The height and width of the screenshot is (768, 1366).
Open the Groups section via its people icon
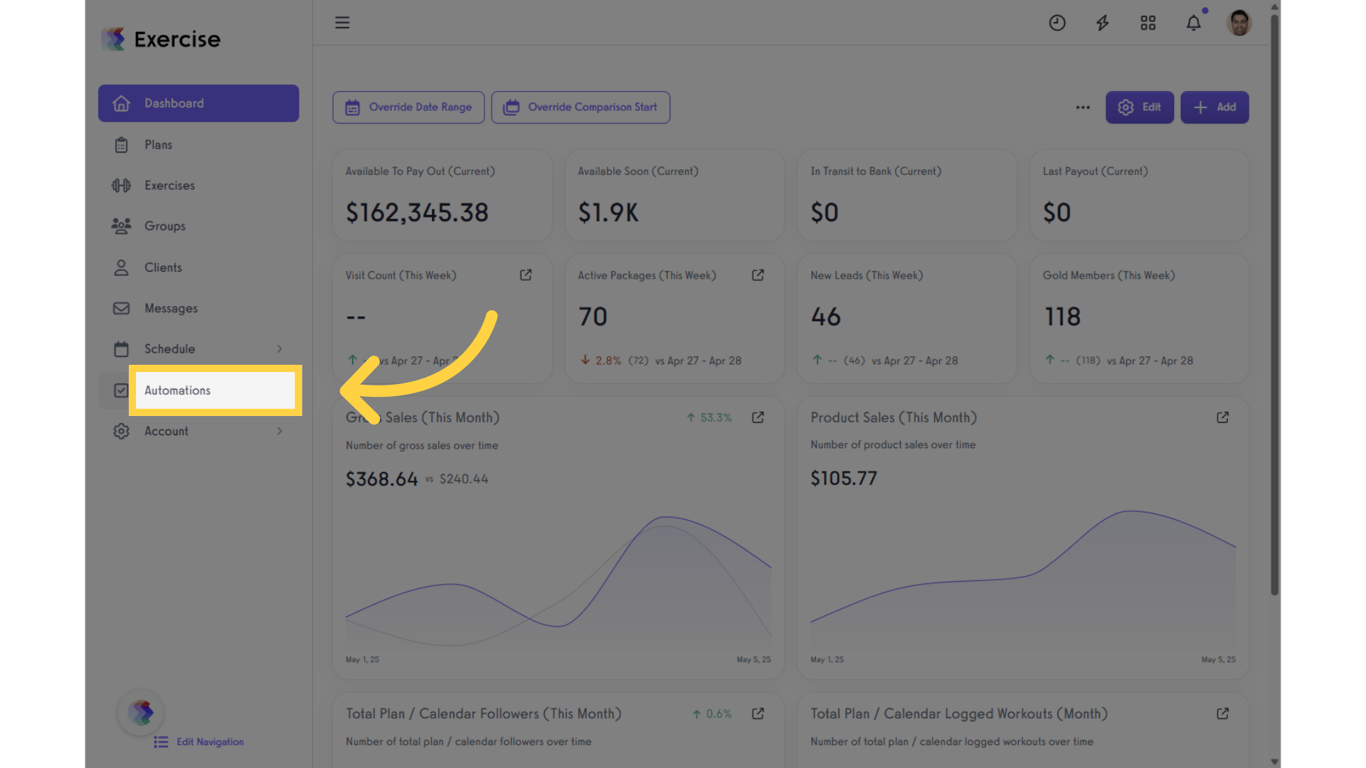tap(120, 226)
